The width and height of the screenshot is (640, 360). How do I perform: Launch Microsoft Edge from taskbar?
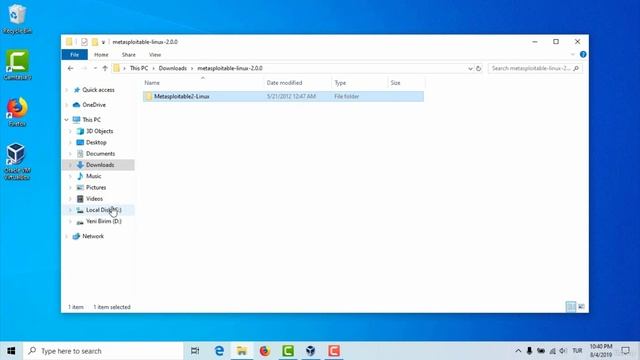pyautogui.click(x=219, y=351)
